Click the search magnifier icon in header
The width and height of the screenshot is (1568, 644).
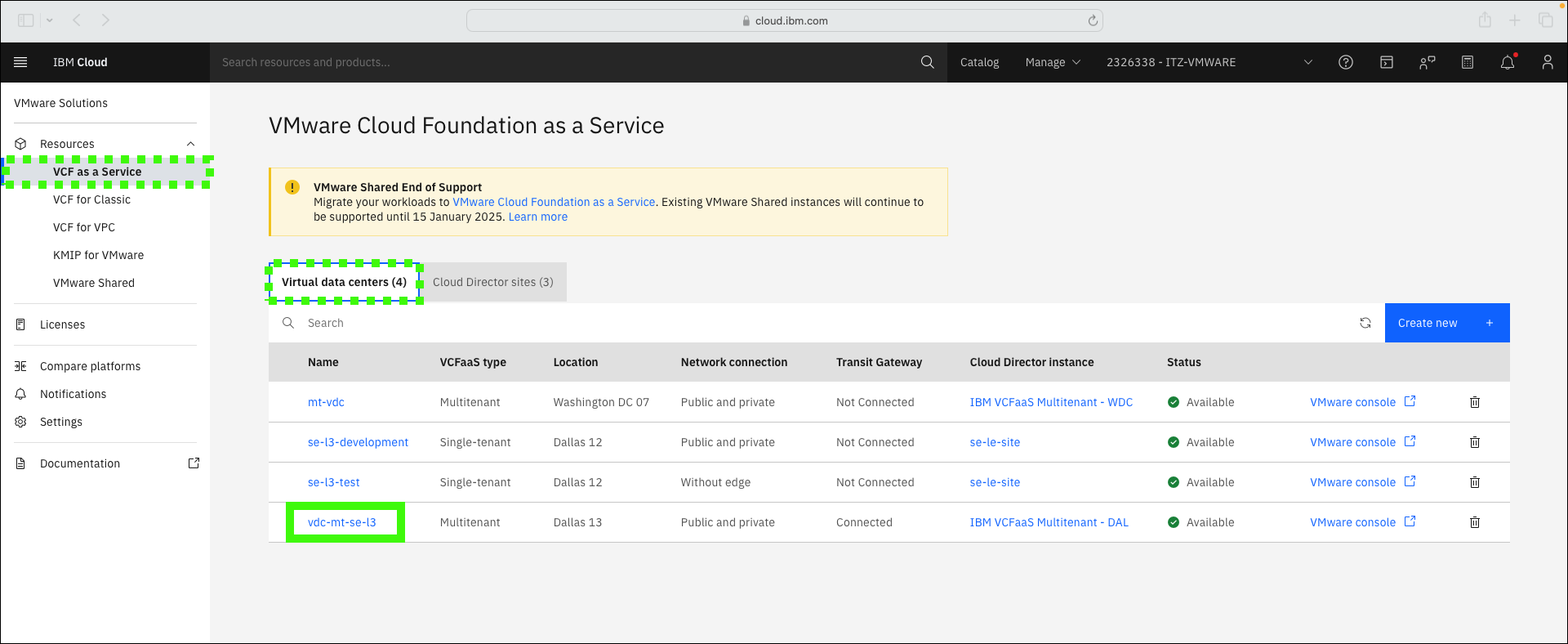coord(927,62)
